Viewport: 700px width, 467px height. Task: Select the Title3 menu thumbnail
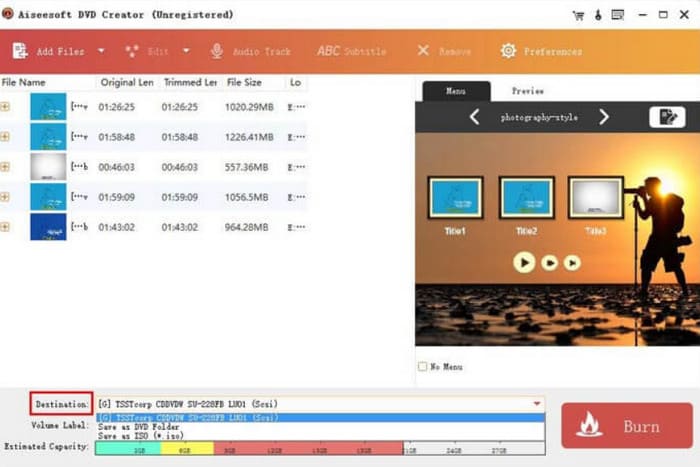click(x=596, y=198)
